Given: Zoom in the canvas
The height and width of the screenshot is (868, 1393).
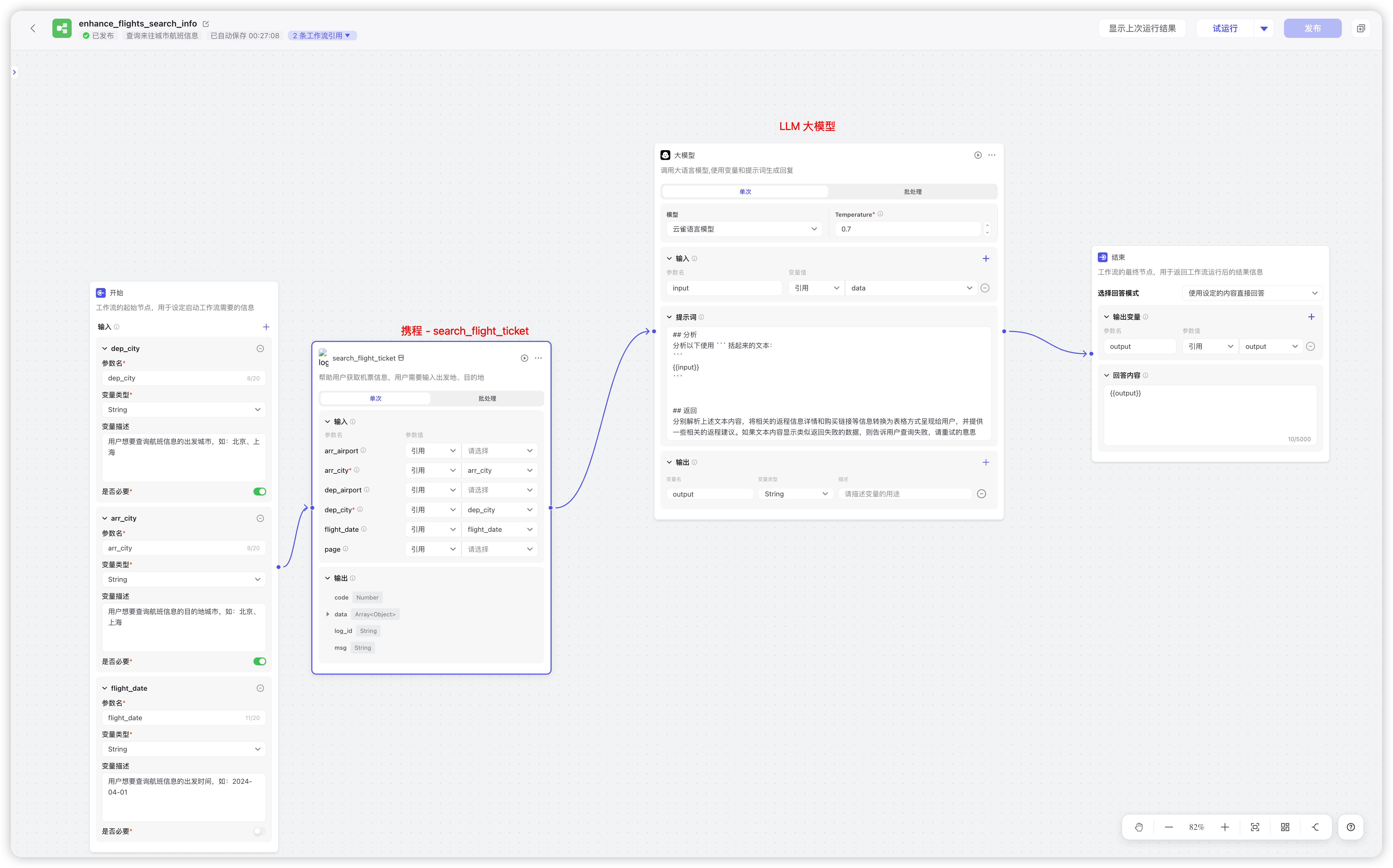Looking at the screenshot, I should pyautogui.click(x=1225, y=827).
